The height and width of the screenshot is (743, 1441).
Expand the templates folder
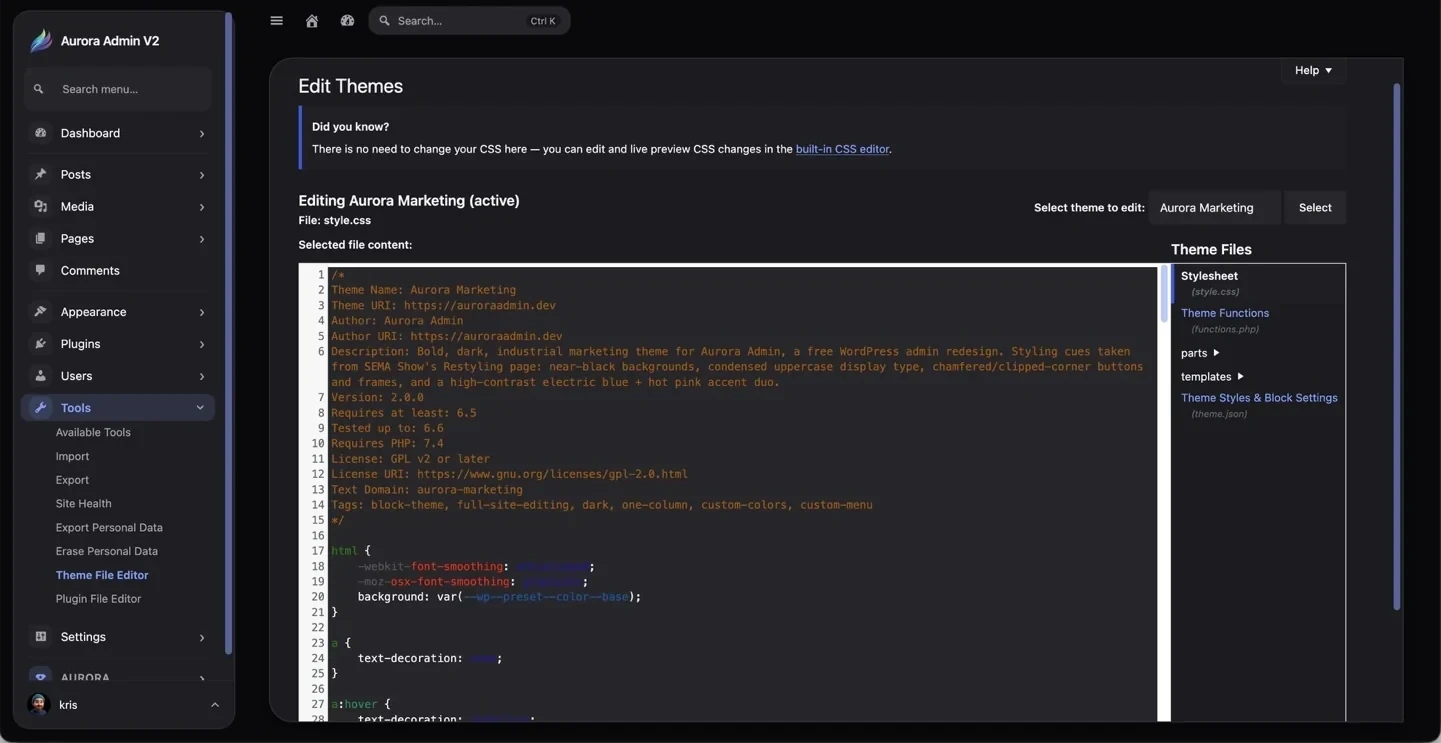click(x=1212, y=377)
